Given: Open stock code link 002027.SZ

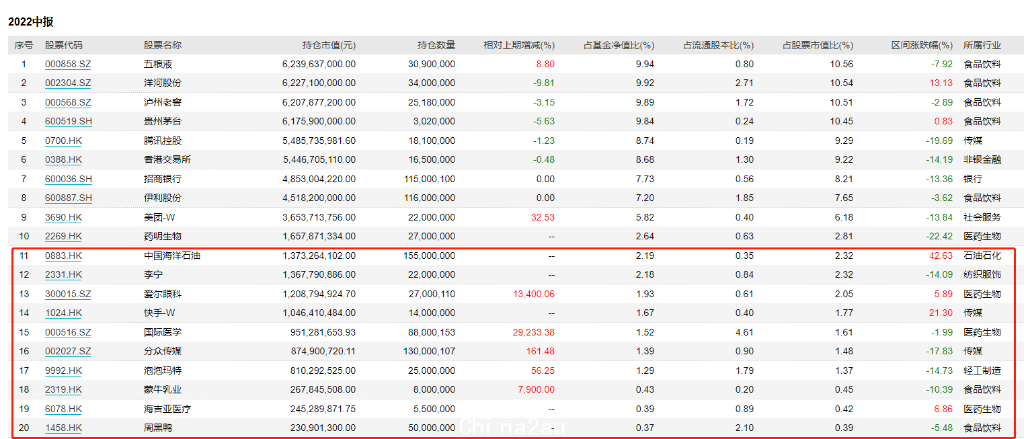Looking at the screenshot, I should pyautogui.click(x=68, y=351).
